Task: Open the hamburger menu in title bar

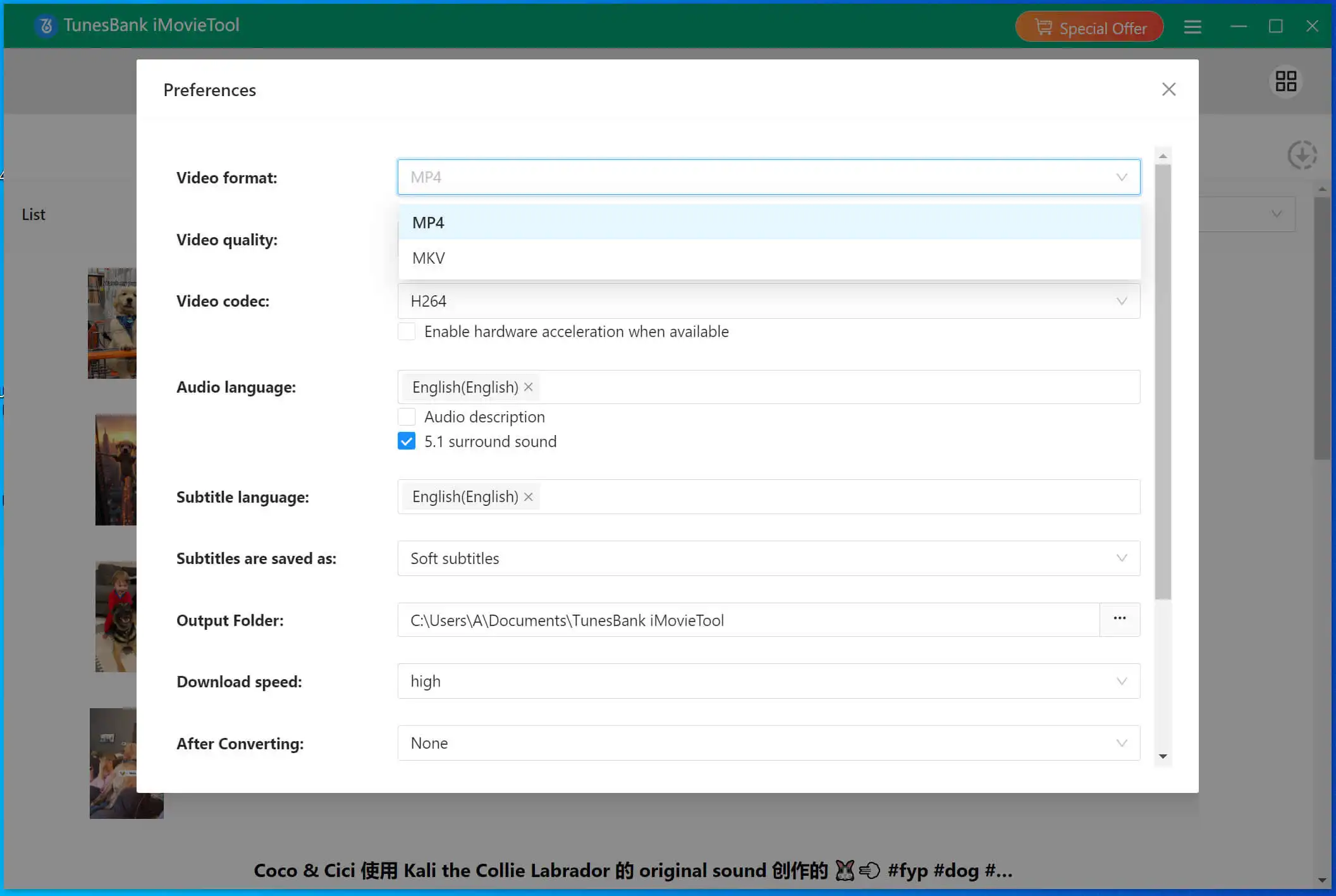Action: (1192, 27)
